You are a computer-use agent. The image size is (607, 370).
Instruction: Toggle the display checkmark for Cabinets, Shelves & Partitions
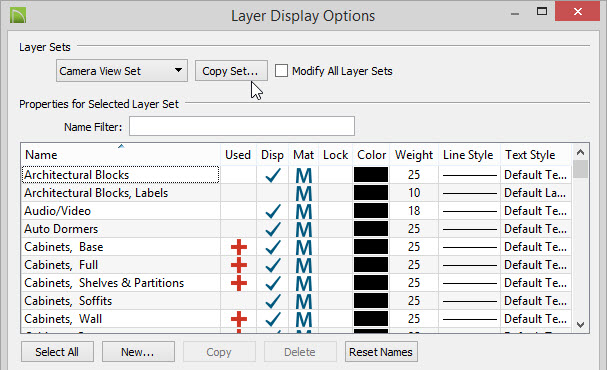[x=273, y=283]
